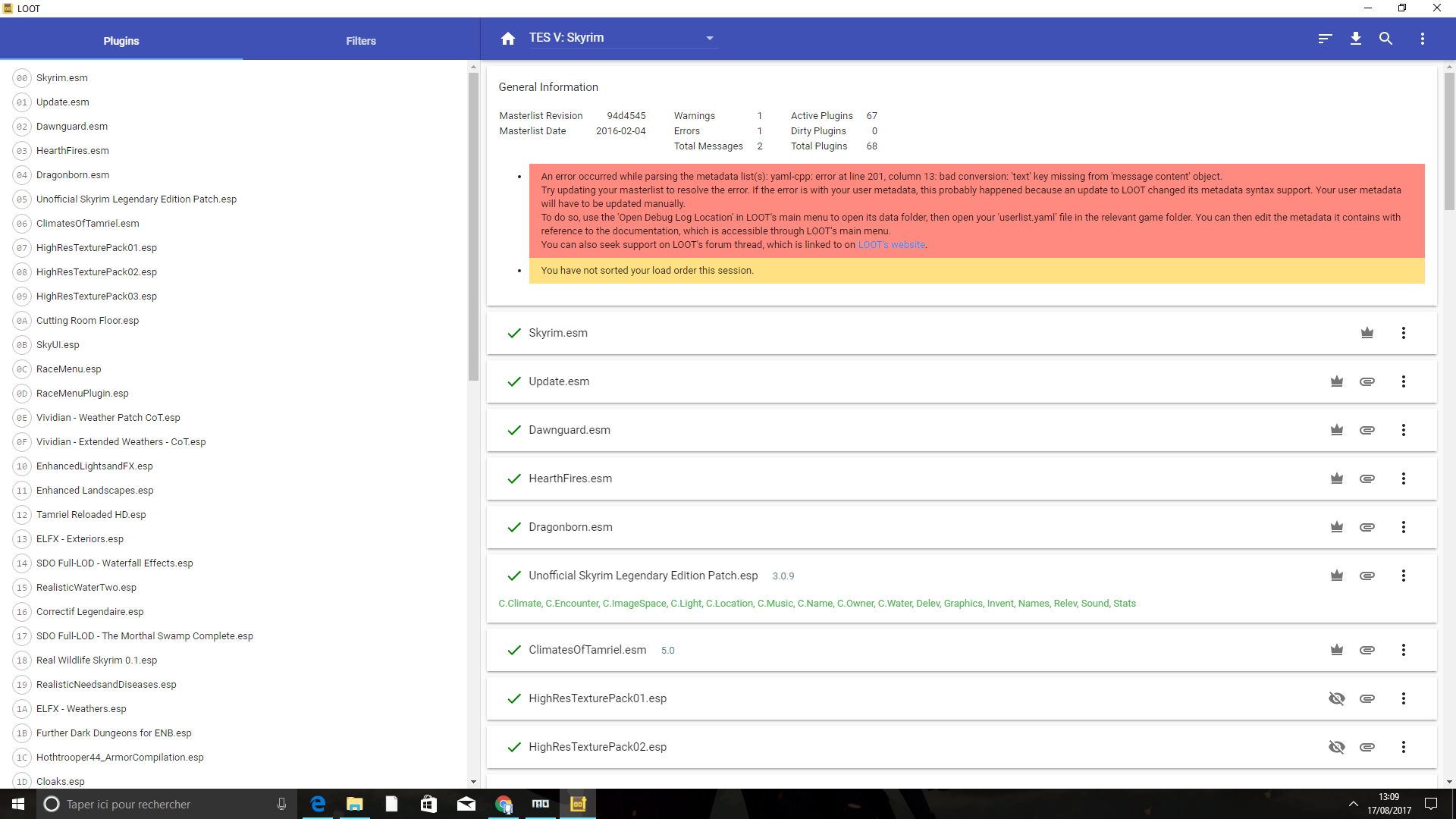Click attachment icon on Unofficial Skyrim Legendary Patch card

[x=1367, y=576]
